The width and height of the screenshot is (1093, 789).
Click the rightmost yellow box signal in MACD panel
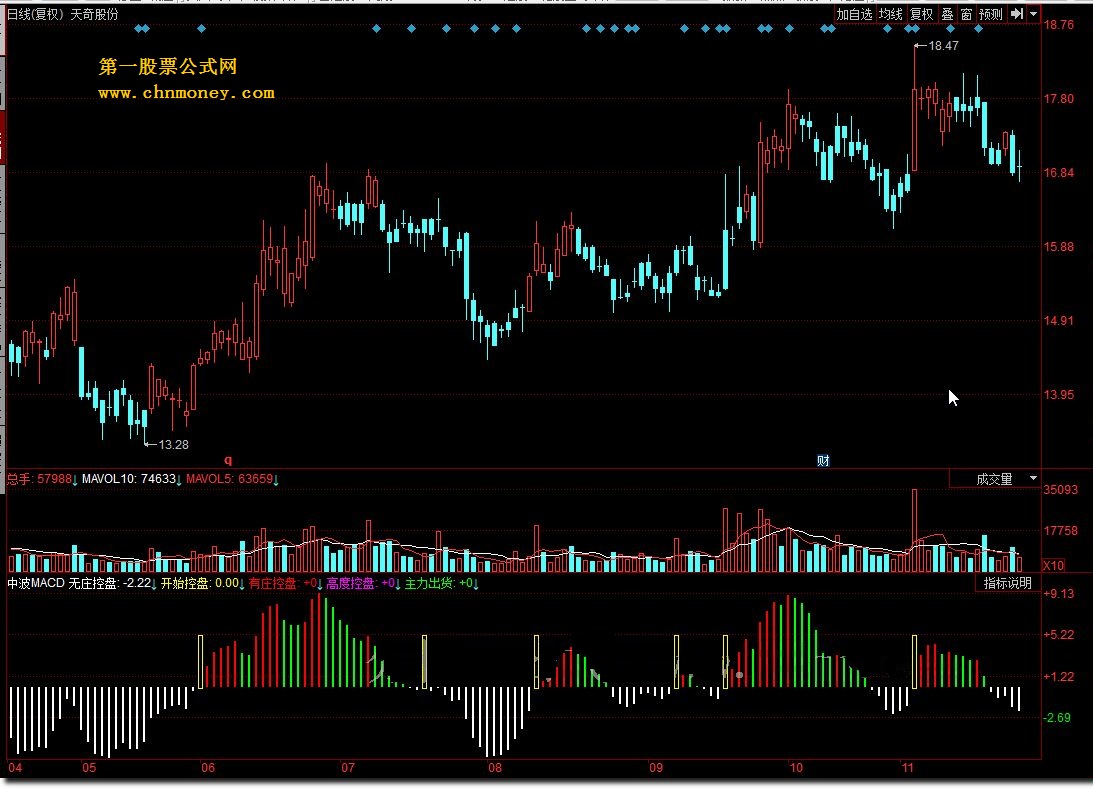point(915,661)
